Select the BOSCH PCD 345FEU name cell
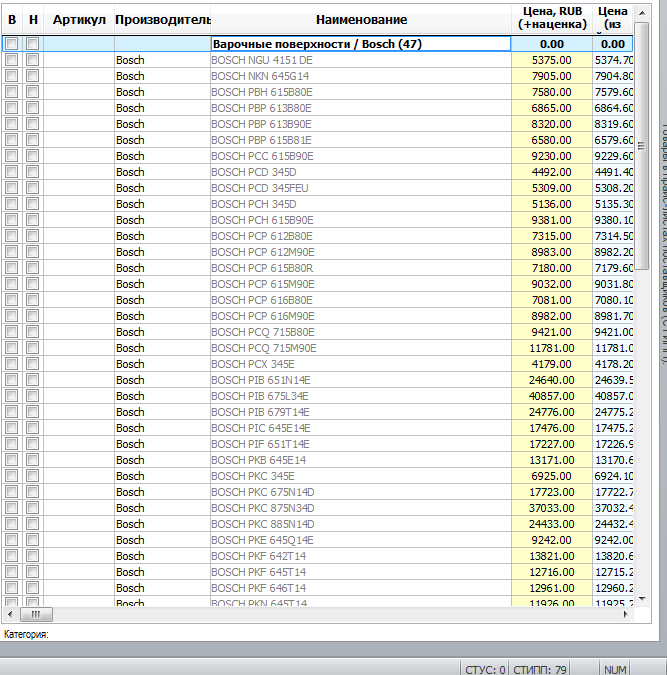The width and height of the screenshot is (667, 675). [x=361, y=188]
